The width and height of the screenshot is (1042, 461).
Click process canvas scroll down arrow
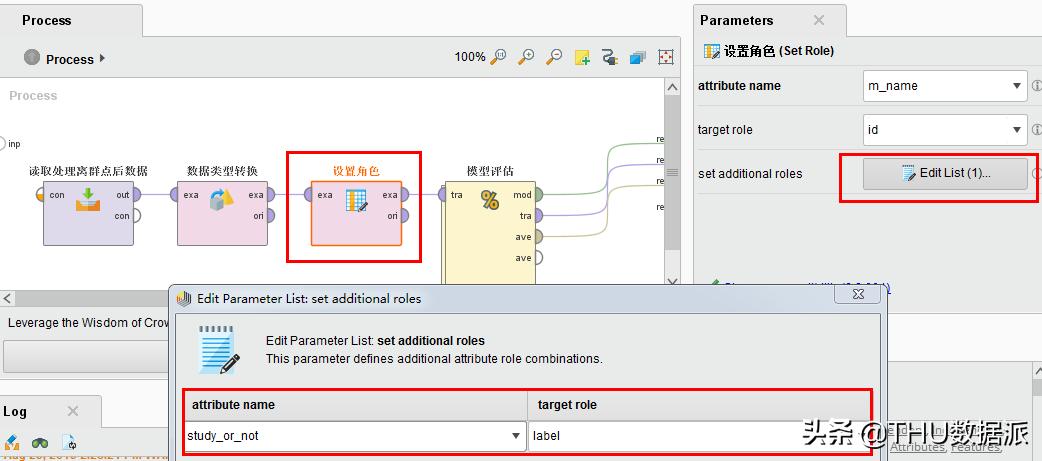point(673,282)
